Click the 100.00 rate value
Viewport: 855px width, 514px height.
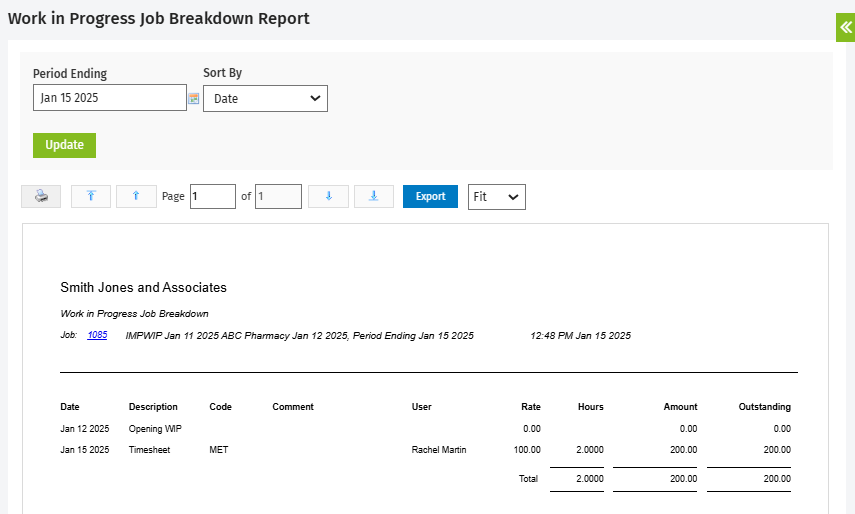pyautogui.click(x=527, y=450)
